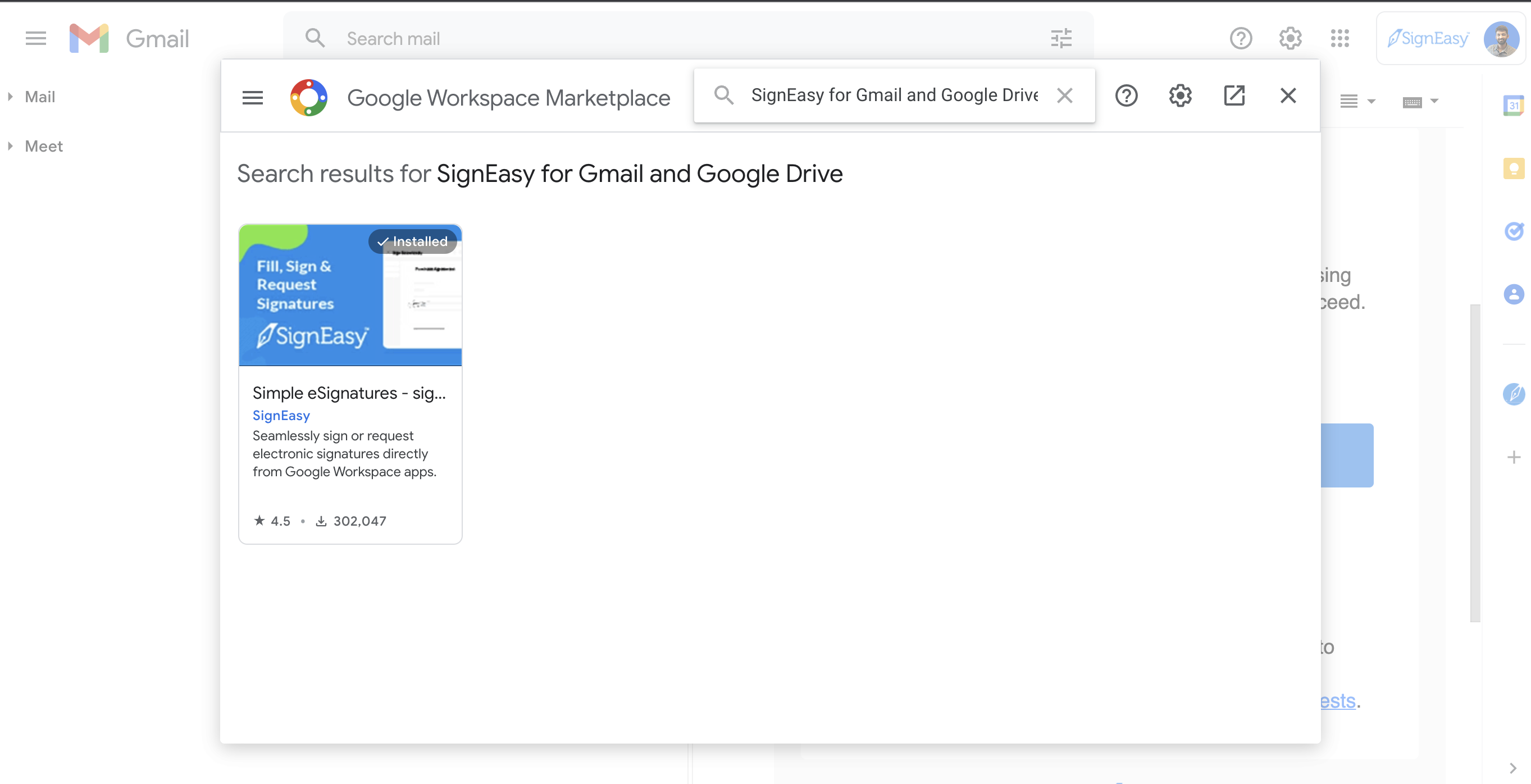
Task: Click the Google Workspace Marketplace logo
Action: click(308, 98)
